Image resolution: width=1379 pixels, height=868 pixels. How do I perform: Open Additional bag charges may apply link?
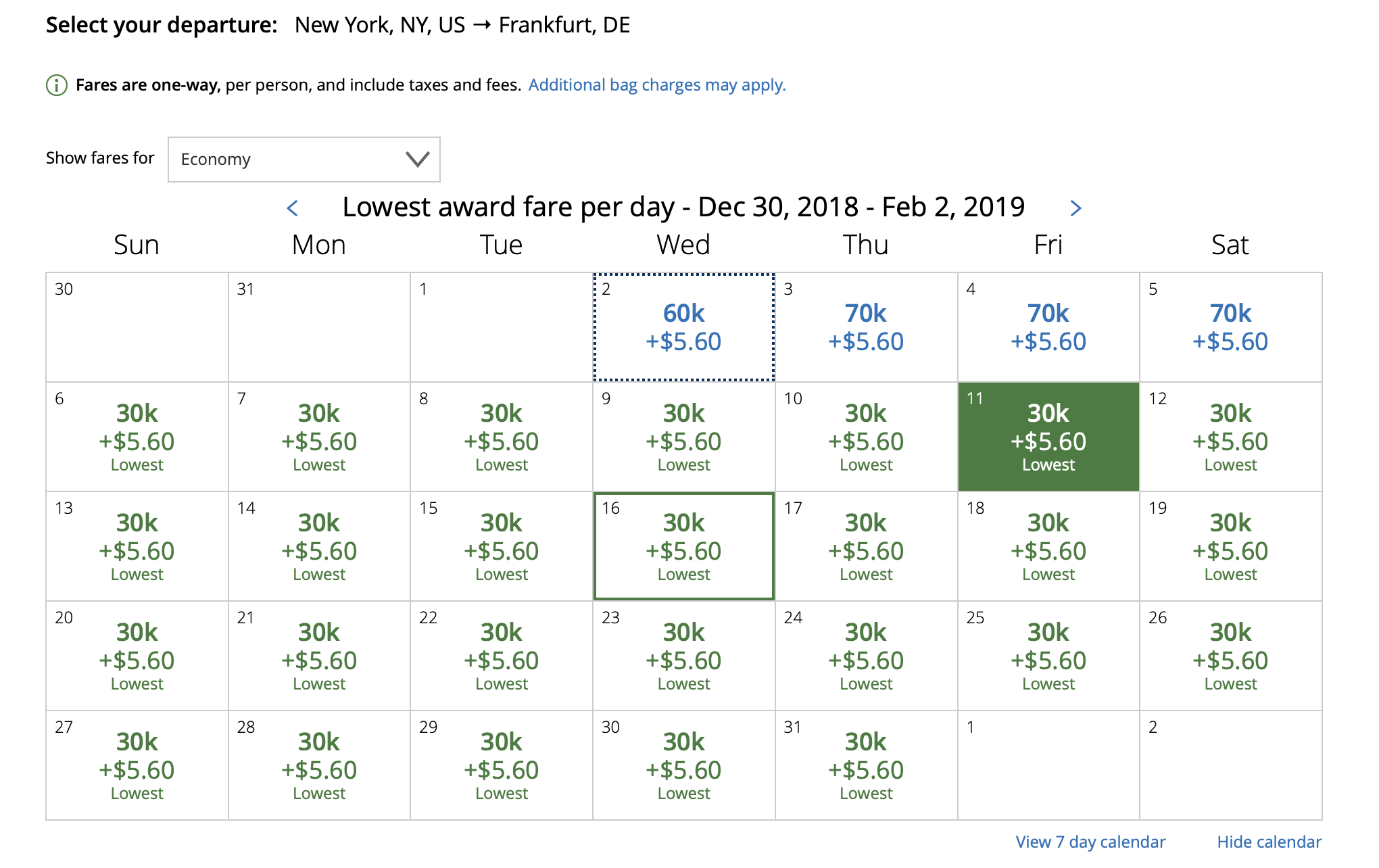(657, 85)
